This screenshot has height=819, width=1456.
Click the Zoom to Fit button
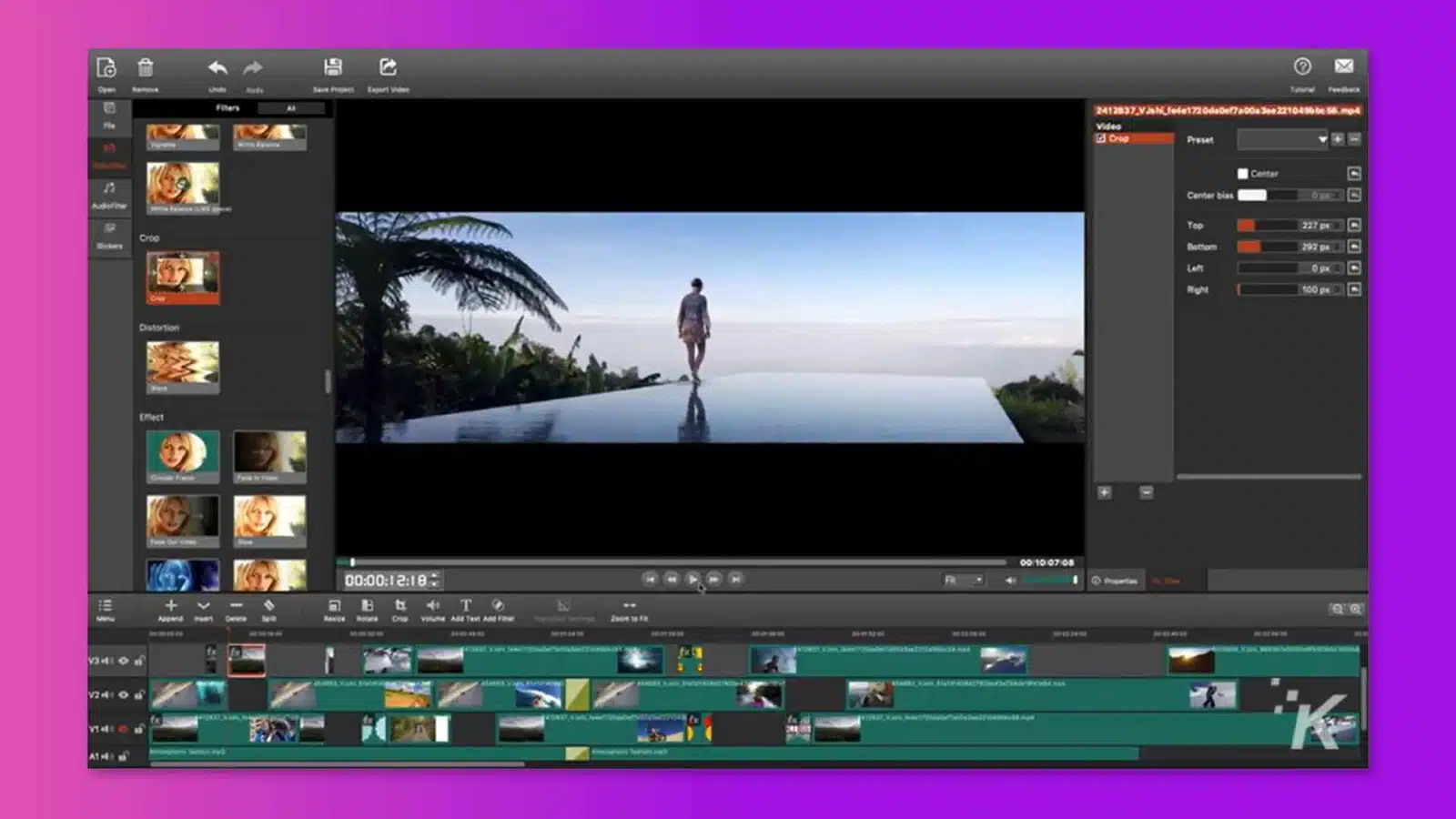coord(629,608)
